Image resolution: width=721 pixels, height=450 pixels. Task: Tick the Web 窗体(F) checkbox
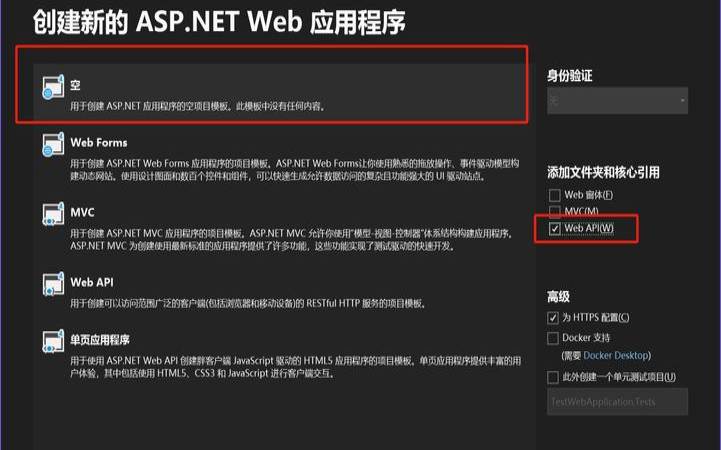pos(555,195)
